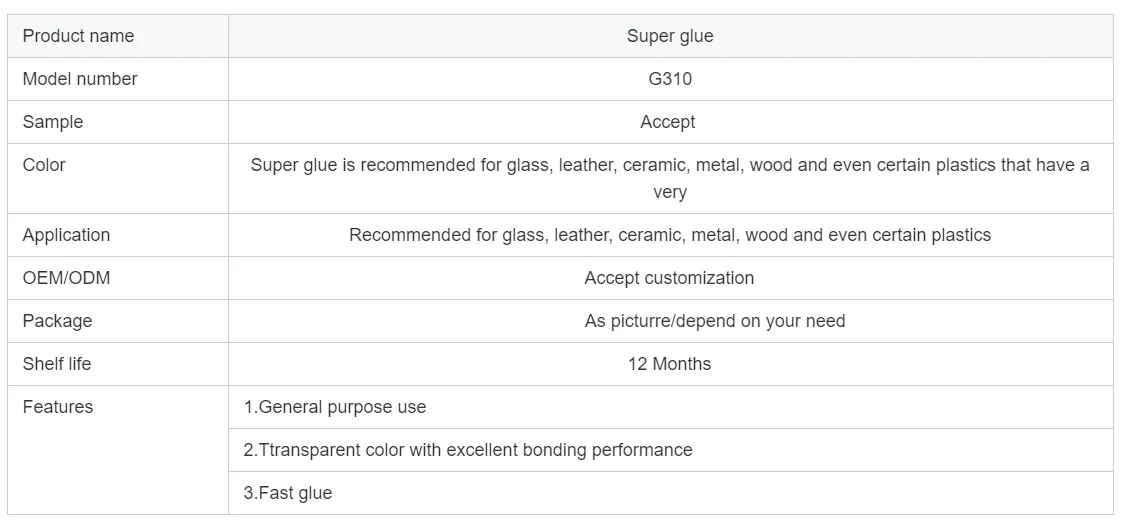Select the G310 model value

669,79
